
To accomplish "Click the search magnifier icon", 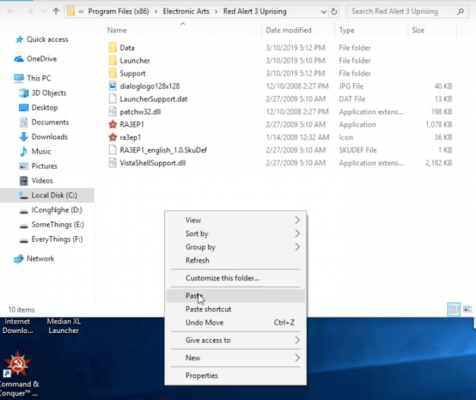I will point(460,12).
